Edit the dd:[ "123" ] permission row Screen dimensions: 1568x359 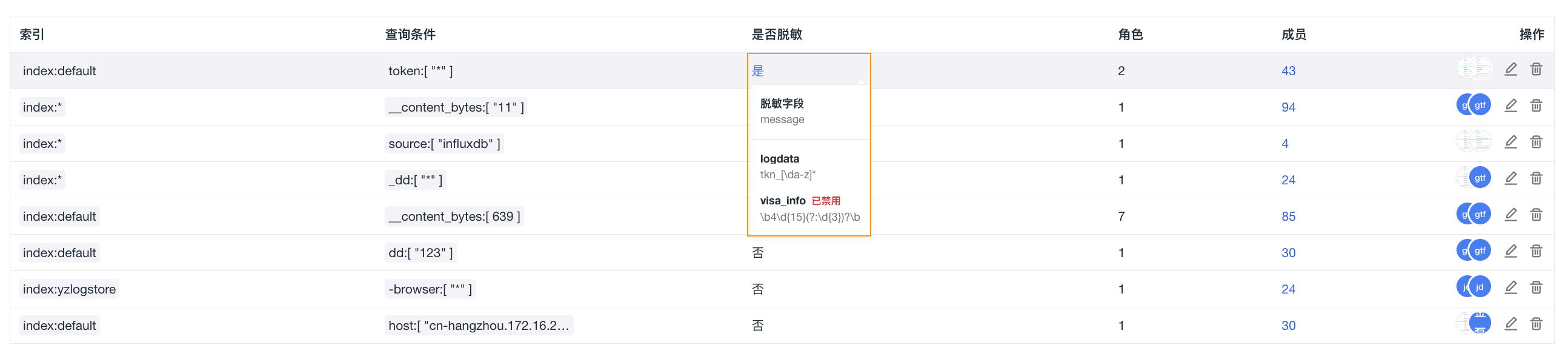point(1511,252)
